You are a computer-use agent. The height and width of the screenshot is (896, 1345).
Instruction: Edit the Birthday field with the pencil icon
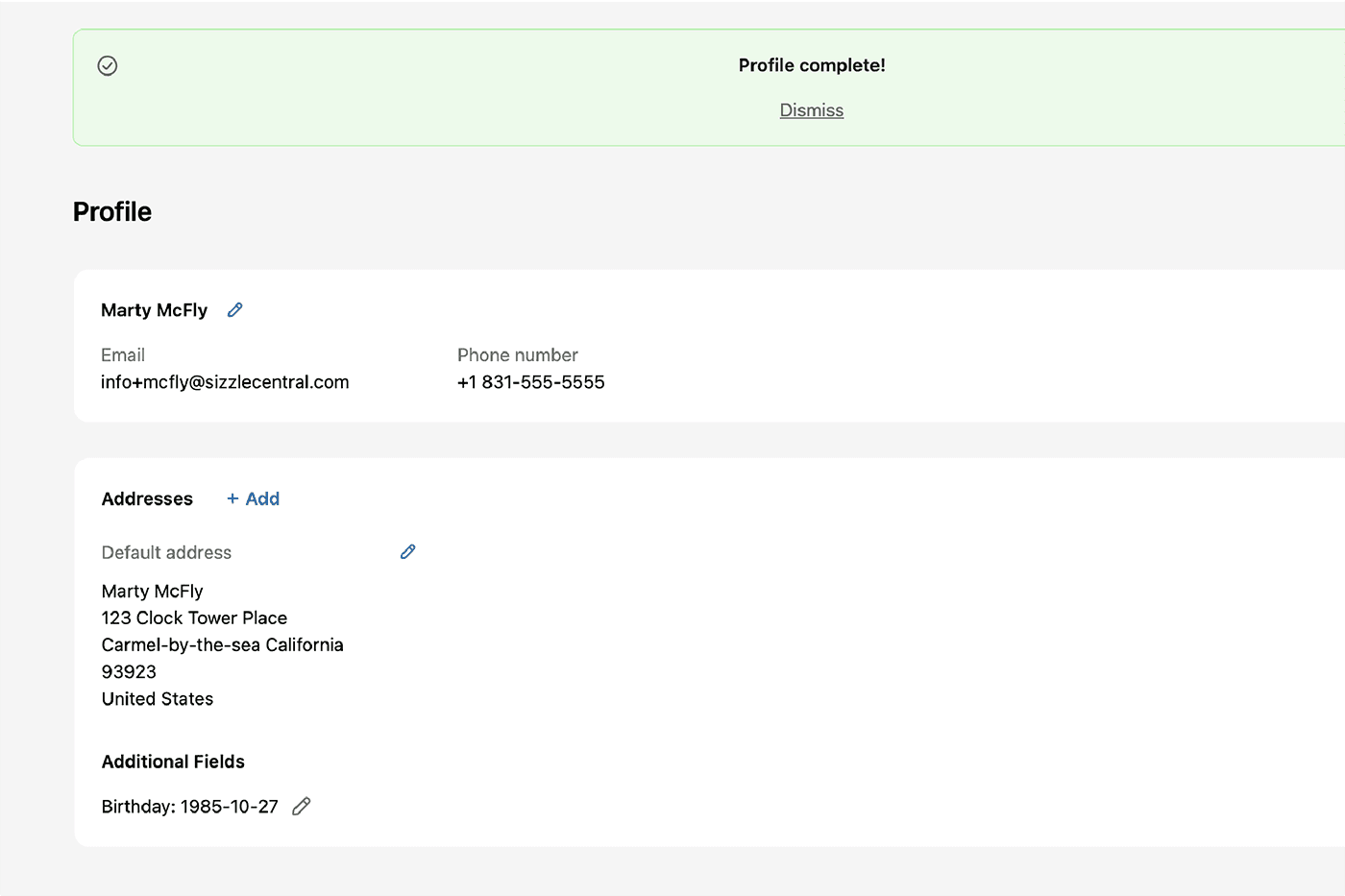coord(302,807)
